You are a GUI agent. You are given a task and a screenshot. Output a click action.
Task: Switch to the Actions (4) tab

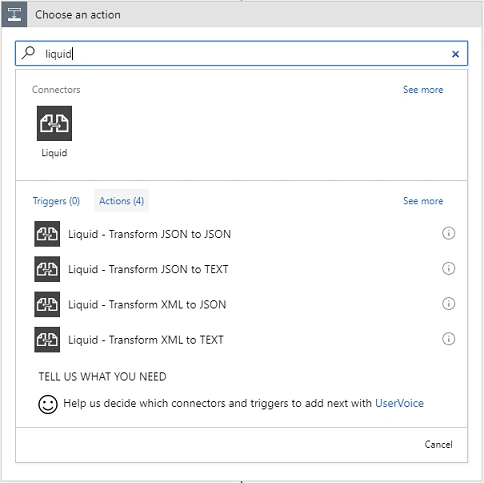tap(121, 201)
